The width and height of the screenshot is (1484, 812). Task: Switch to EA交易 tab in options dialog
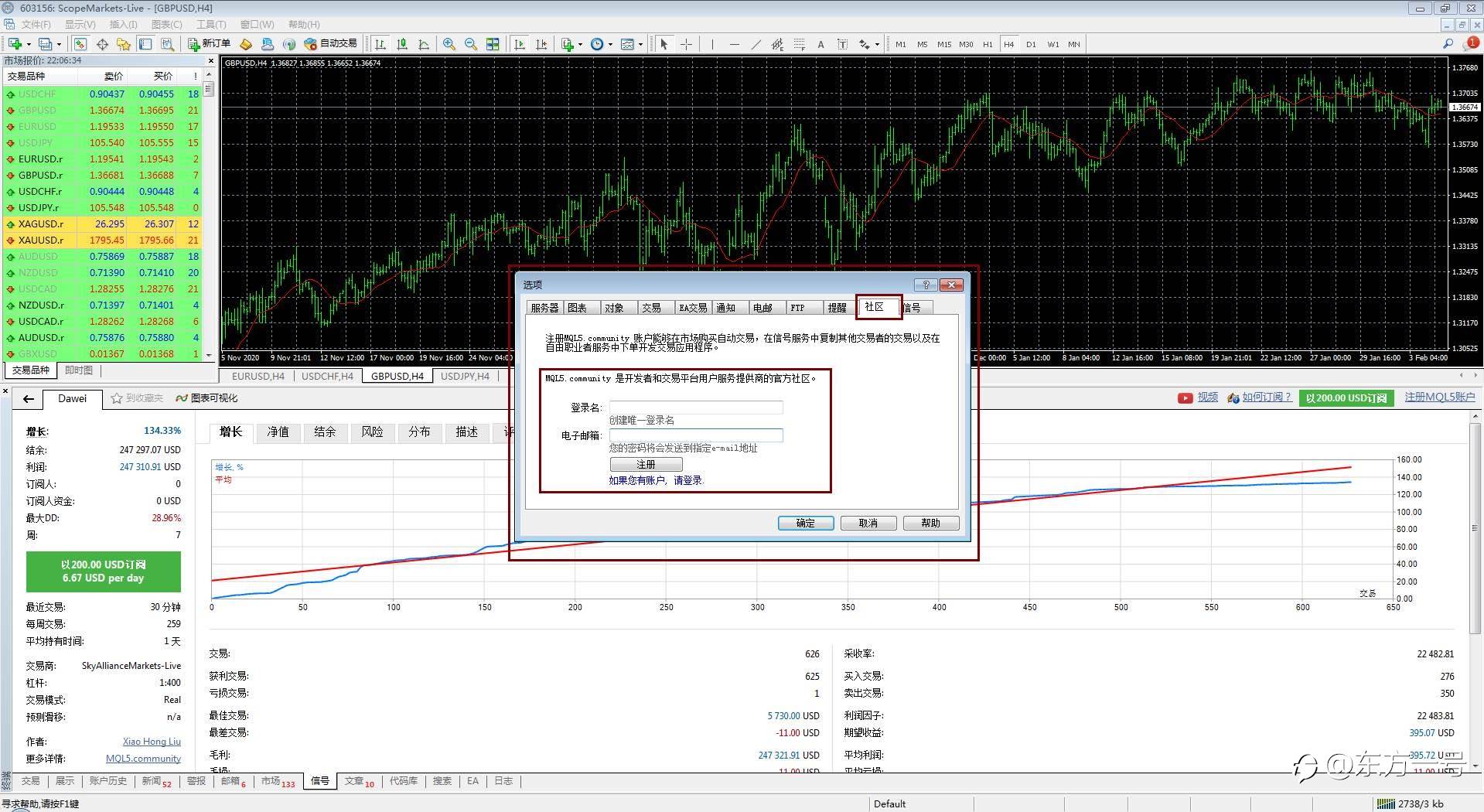(693, 308)
